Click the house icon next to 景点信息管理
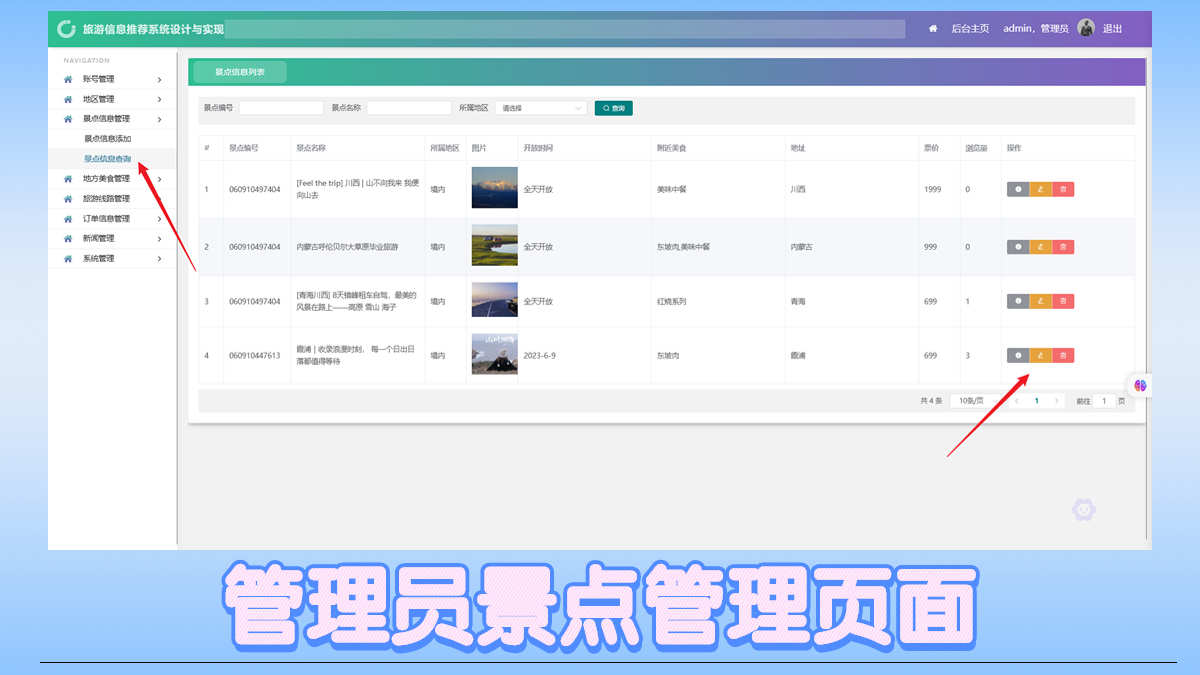Image resolution: width=1200 pixels, height=675 pixels. click(68, 119)
